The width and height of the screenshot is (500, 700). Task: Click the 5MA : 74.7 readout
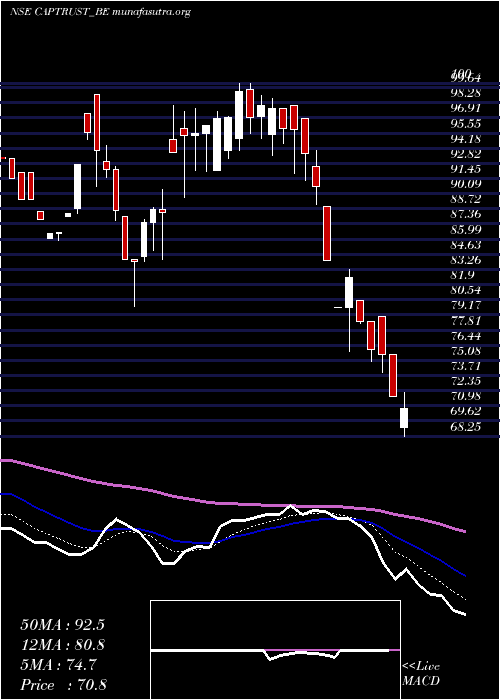pyautogui.click(x=58, y=665)
